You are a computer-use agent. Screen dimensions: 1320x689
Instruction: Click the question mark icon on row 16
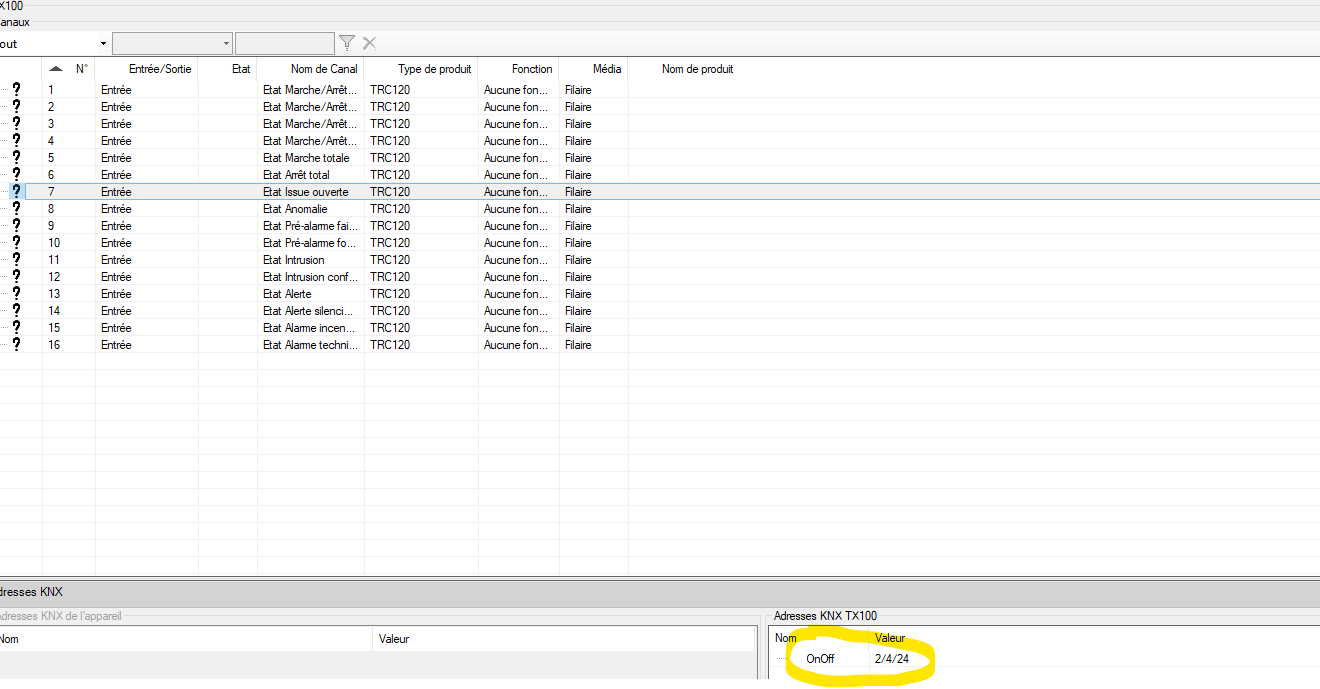16,345
